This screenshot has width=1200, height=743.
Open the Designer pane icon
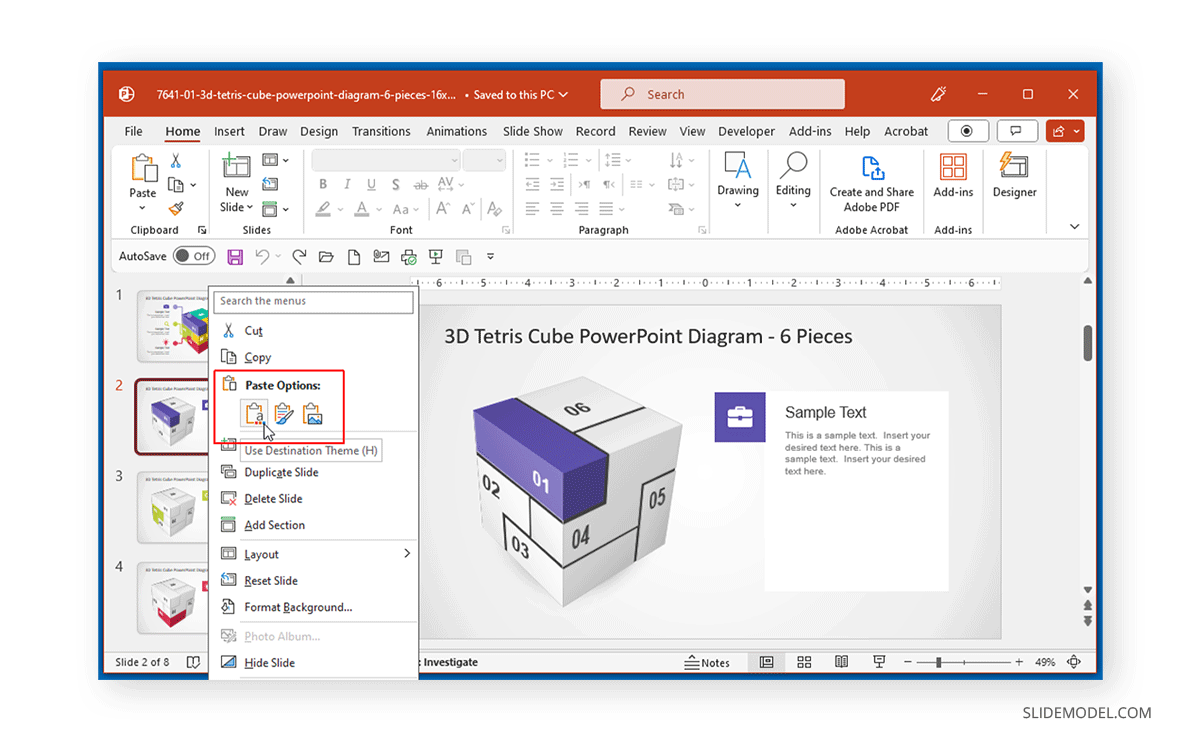(x=1014, y=167)
